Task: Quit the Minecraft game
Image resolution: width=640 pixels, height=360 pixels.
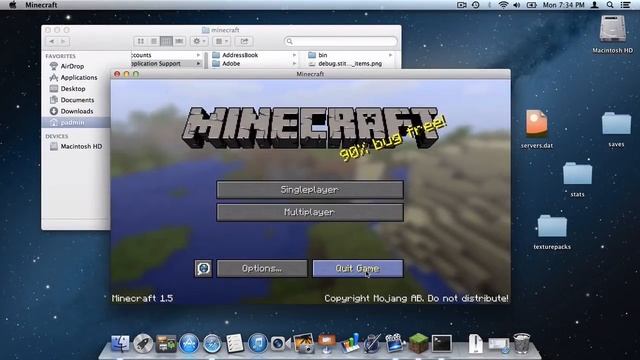Action: coord(358,269)
